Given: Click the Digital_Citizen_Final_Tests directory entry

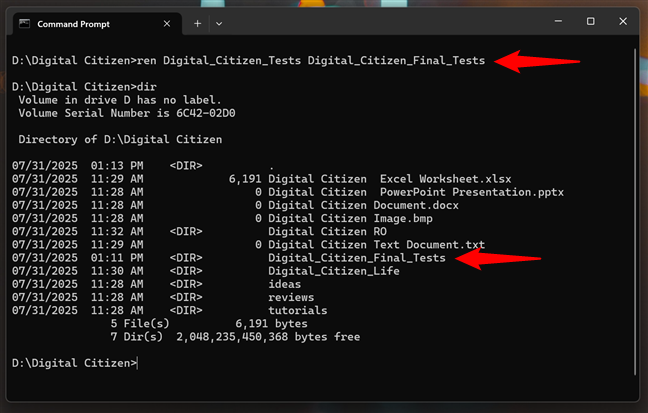Looking at the screenshot, I should coord(356,258).
